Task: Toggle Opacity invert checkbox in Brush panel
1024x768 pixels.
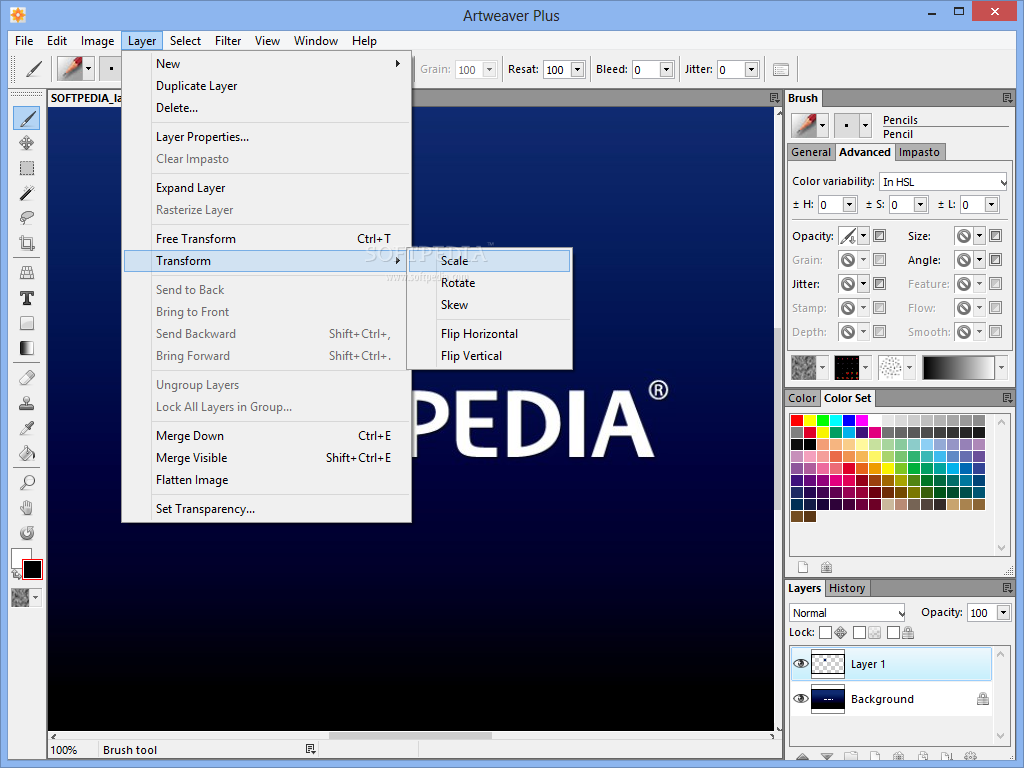Action: click(880, 236)
